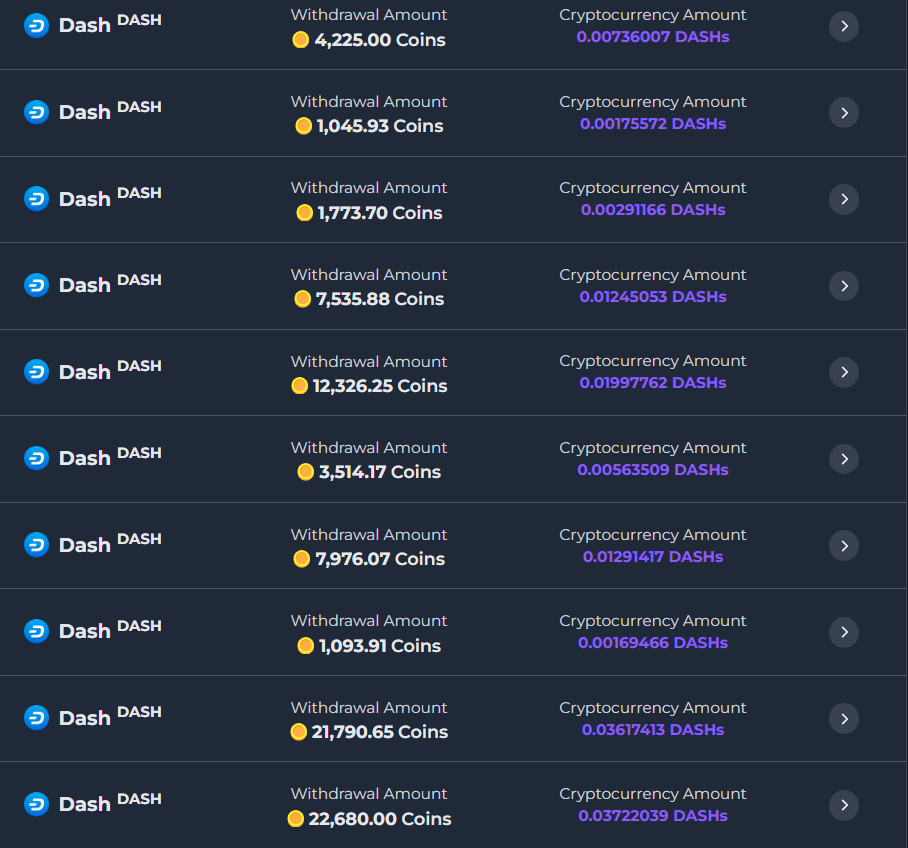Open arrow for 12,326.25 Coins withdrawal

[844, 372]
